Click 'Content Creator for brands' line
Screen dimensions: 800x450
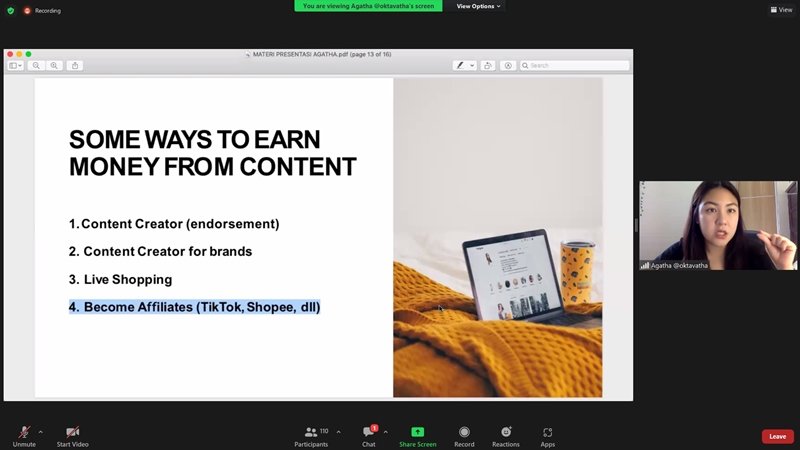point(160,251)
